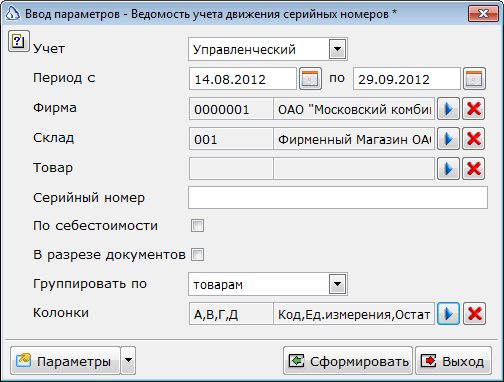Click the empty Товар name field
This screenshot has height=382, width=504.
pyautogui.click(x=354, y=168)
